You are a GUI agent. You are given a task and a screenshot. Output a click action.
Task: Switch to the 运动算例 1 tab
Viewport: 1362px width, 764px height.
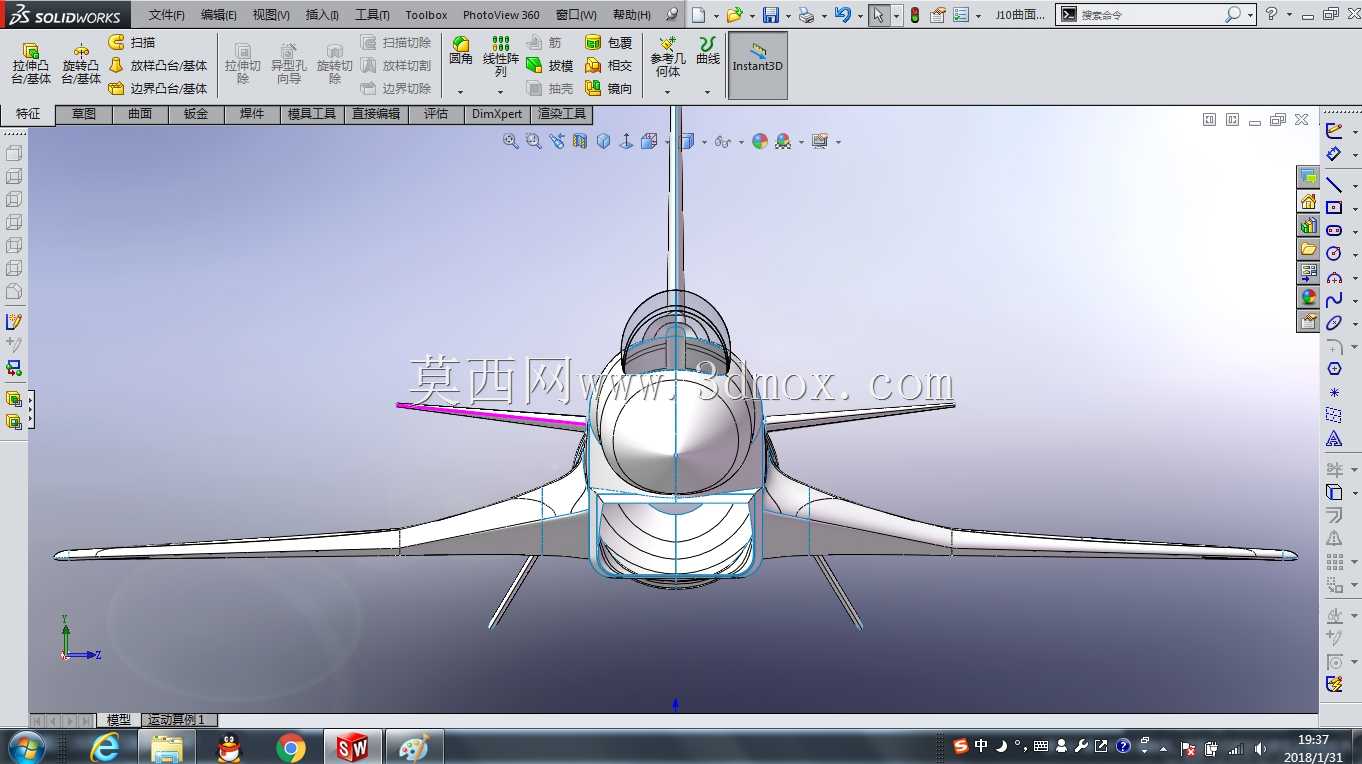(x=178, y=720)
